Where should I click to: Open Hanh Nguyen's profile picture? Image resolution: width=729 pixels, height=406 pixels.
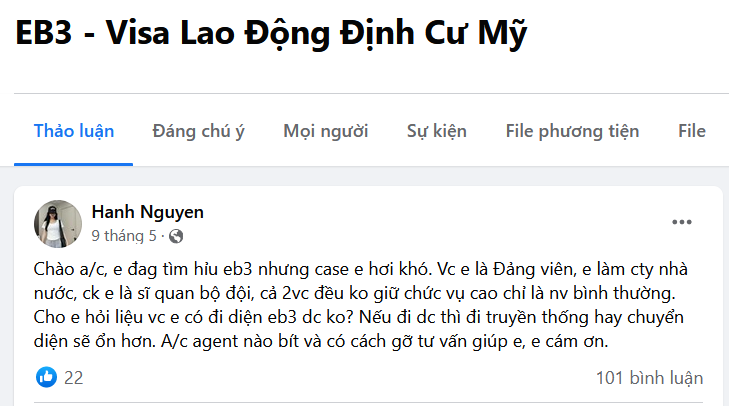tap(58, 223)
